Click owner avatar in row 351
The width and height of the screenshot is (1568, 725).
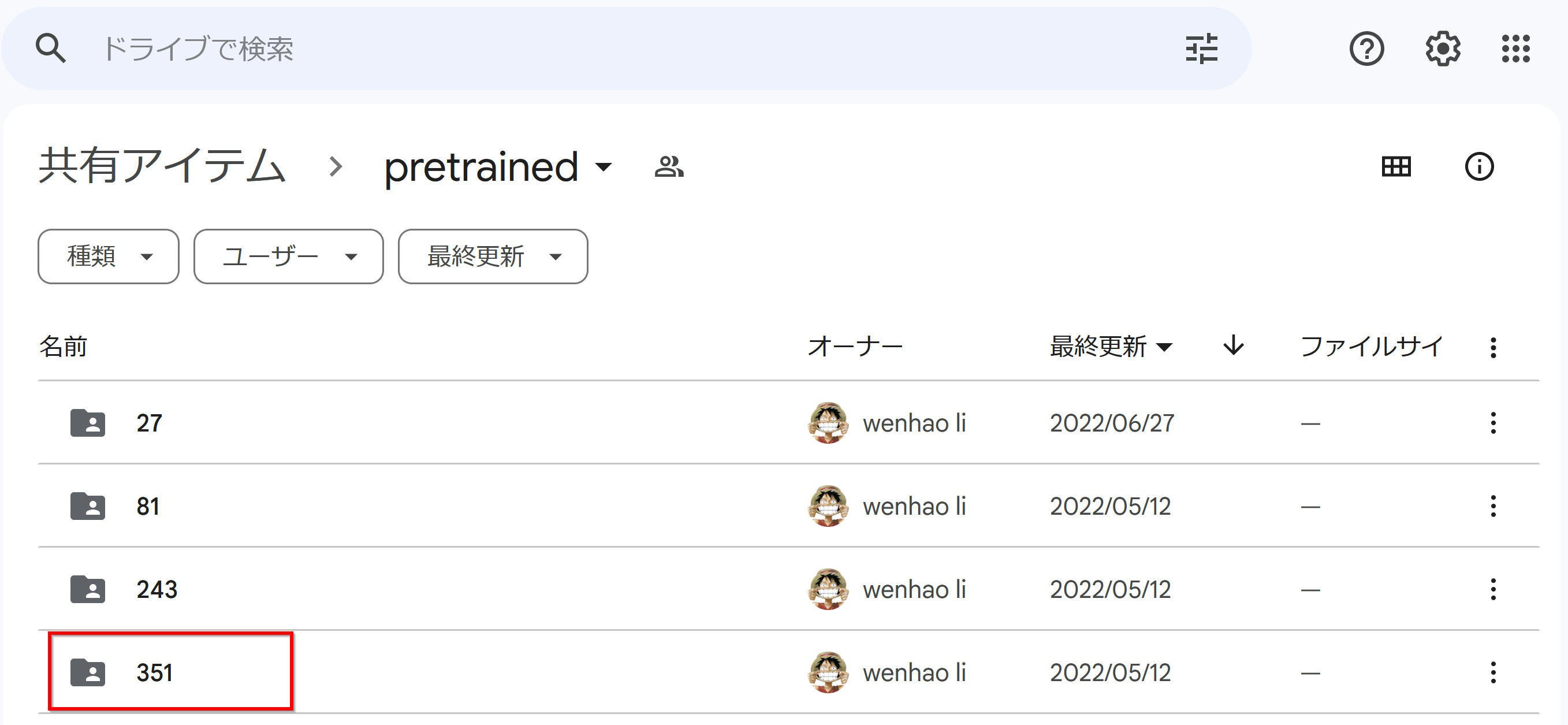click(x=828, y=672)
